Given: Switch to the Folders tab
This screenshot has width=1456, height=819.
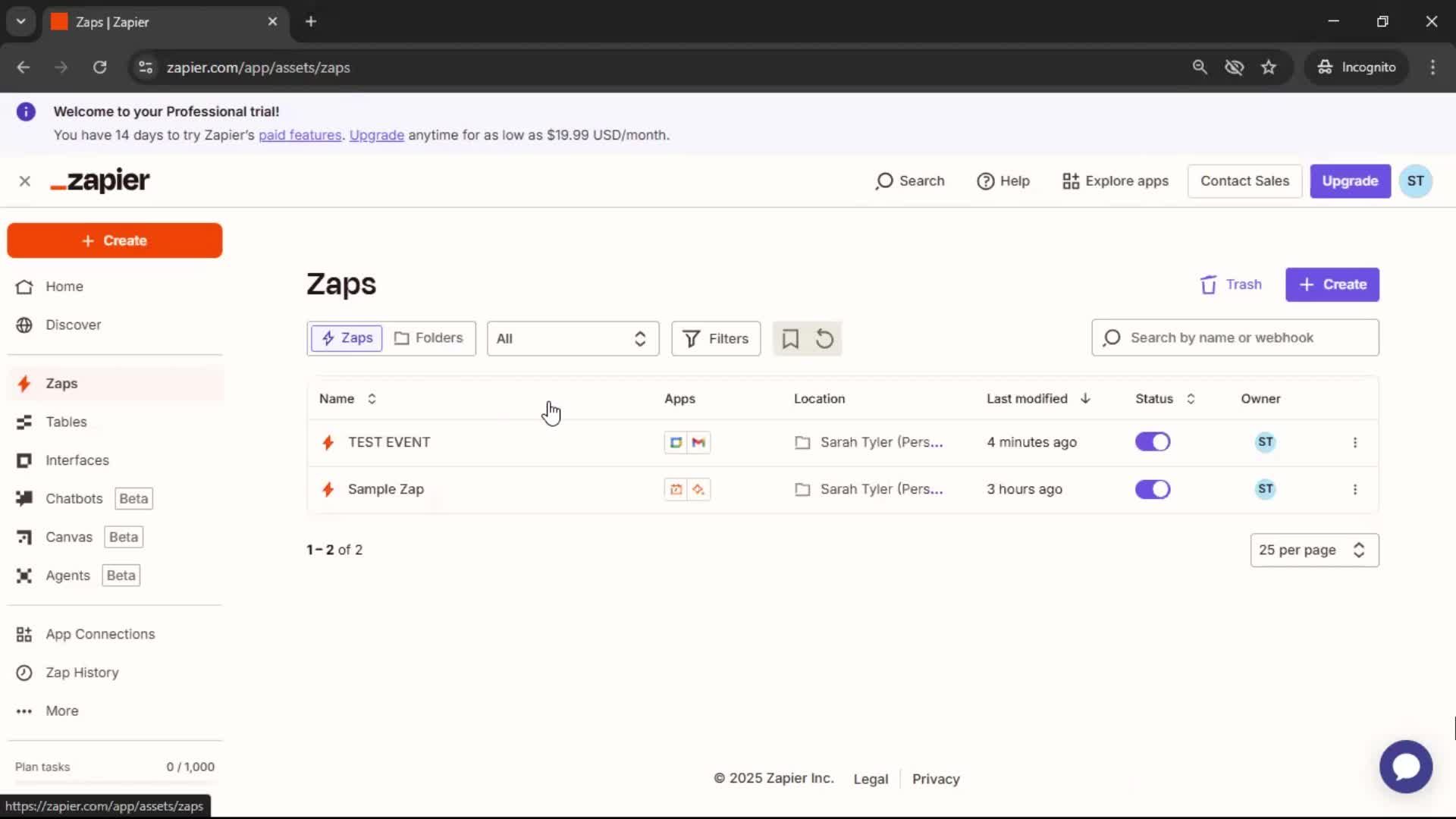Looking at the screenshot, I should pos(428,338).
